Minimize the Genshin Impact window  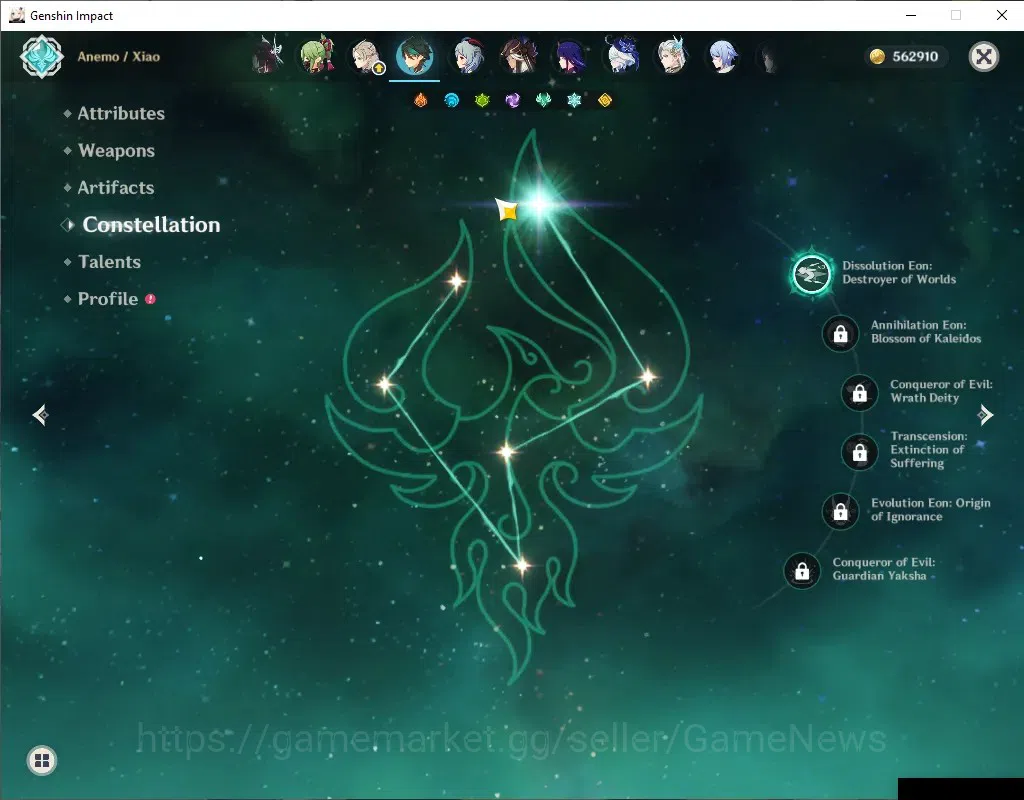coord(911,15)
